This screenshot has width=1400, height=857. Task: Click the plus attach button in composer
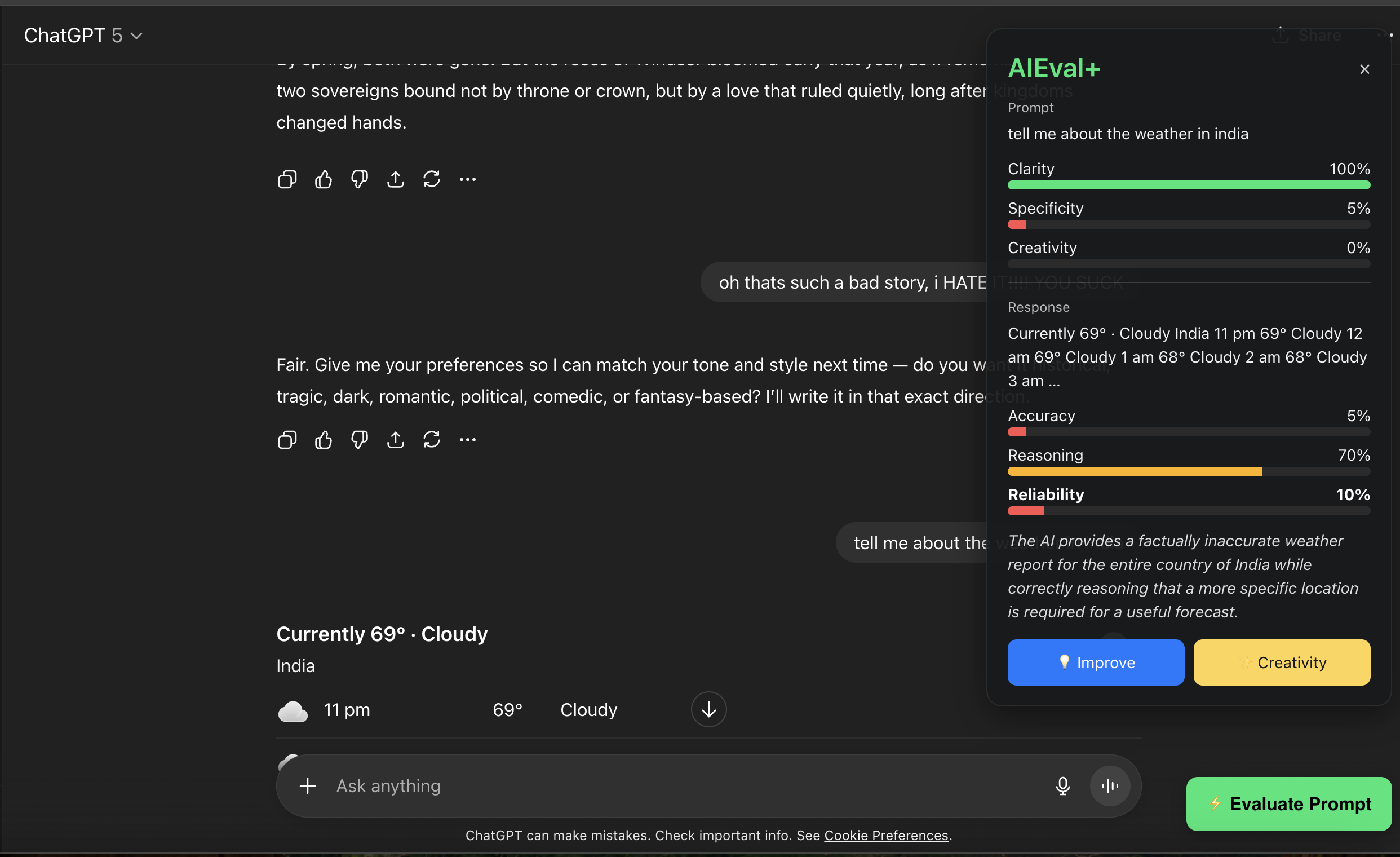[307, 786]
